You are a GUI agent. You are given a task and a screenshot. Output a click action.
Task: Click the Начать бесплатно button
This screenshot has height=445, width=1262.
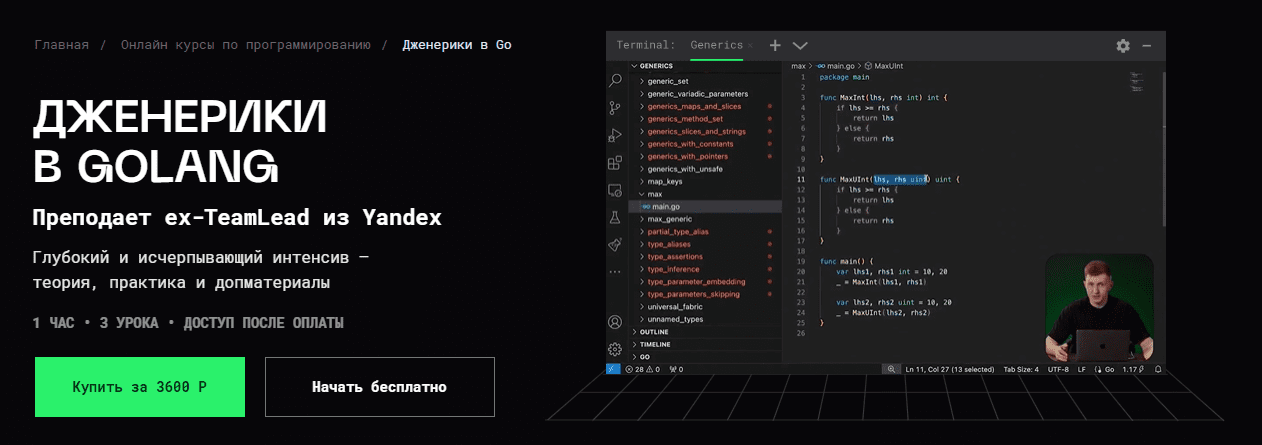[379, 387]
